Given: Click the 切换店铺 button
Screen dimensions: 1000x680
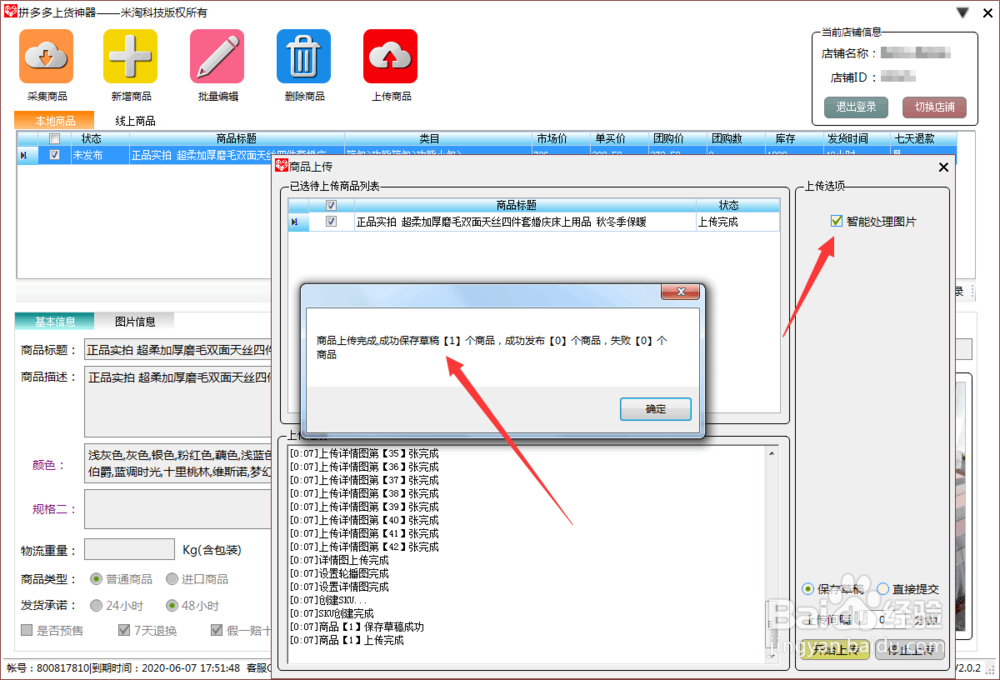Looking at the screenshot, I should click(934, 107).
